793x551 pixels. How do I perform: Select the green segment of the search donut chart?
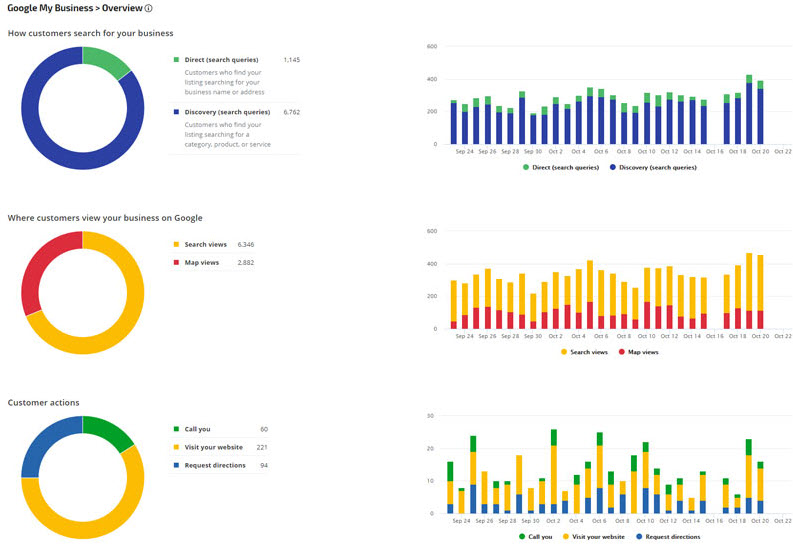108,58
